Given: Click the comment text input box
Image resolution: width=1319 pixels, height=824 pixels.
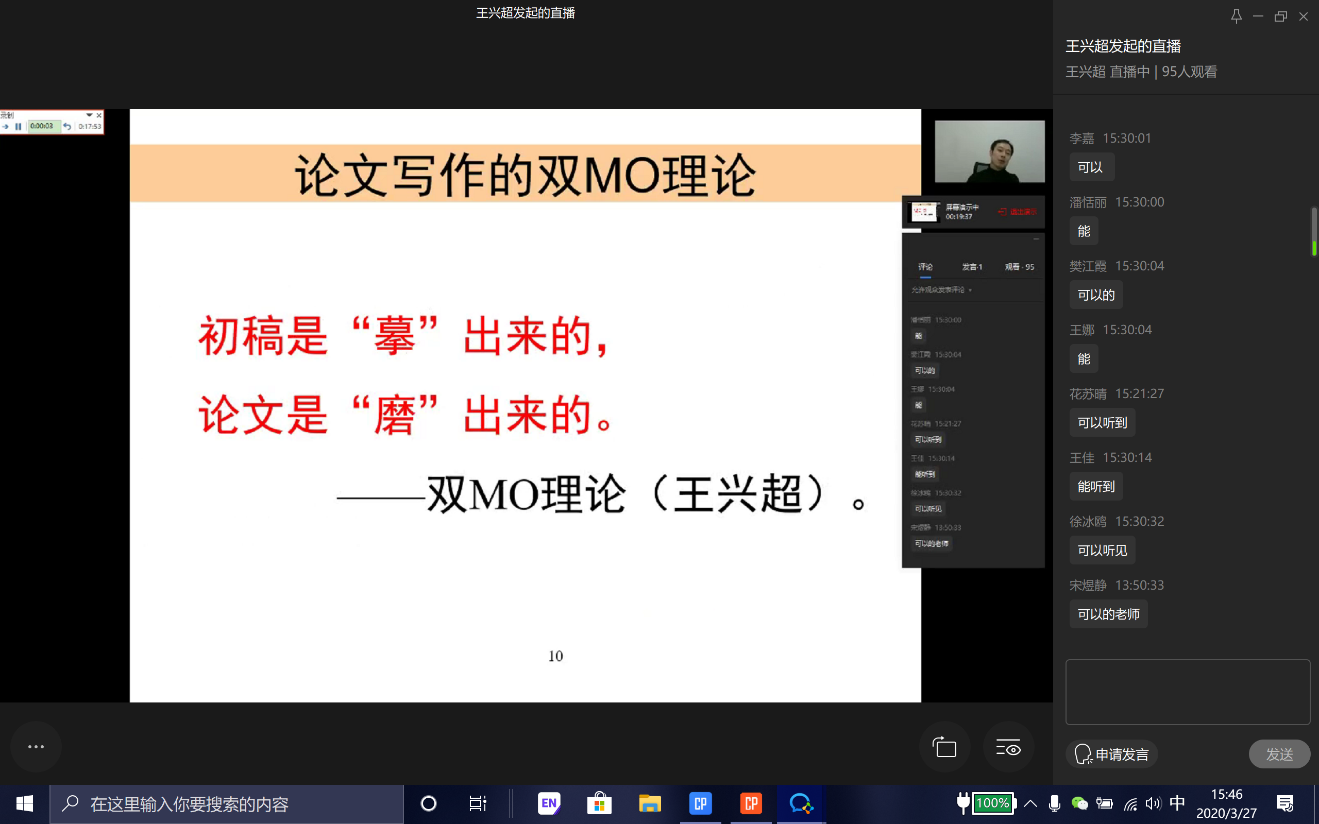Looking at the screenshot, I should click(1187, 691).
